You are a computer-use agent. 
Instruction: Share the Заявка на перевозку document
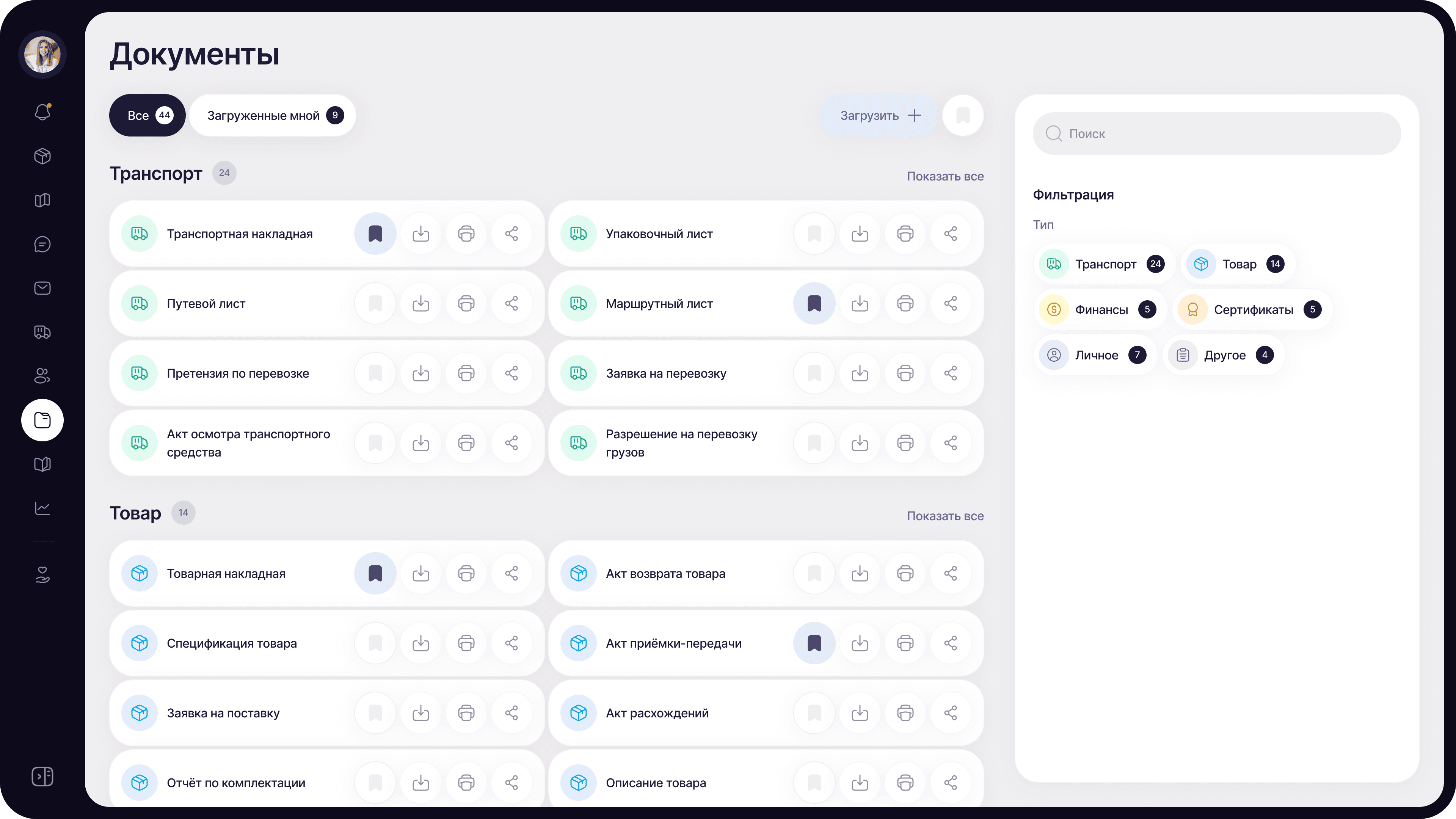[951, 373]
